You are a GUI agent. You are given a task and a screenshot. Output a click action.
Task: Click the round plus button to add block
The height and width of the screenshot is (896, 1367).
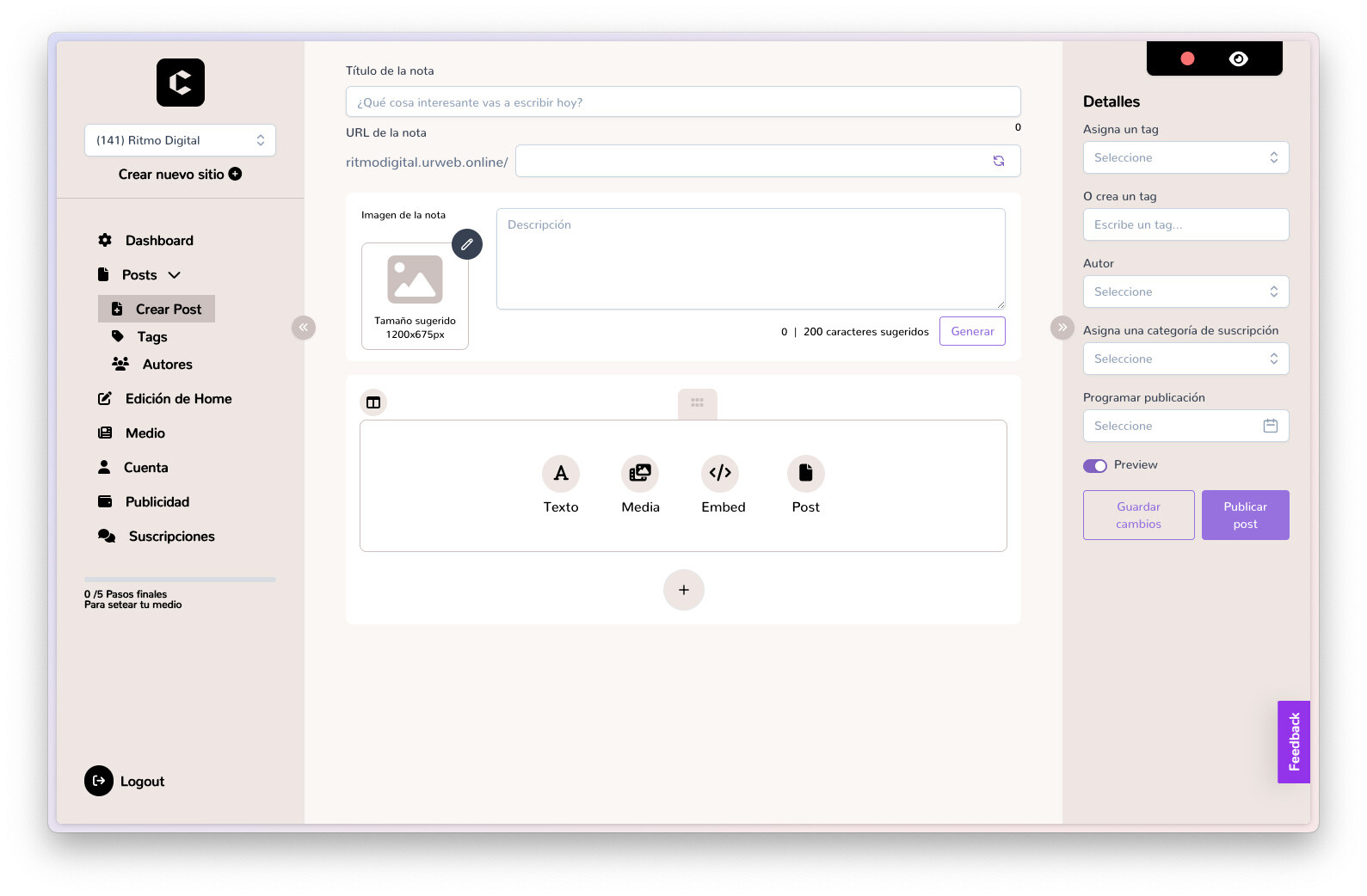[684, 590]
